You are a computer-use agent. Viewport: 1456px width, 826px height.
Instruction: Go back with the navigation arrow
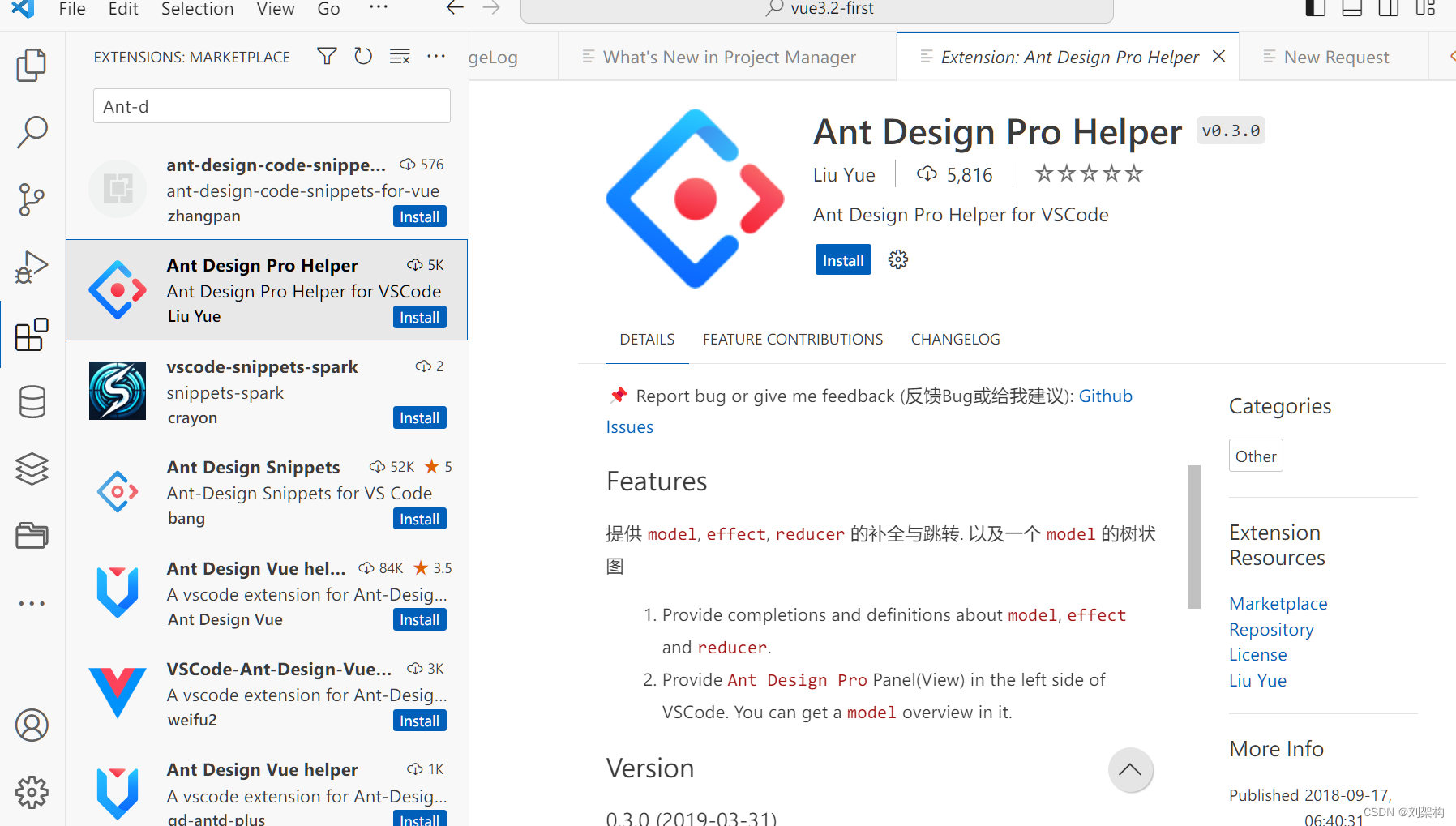455,8
